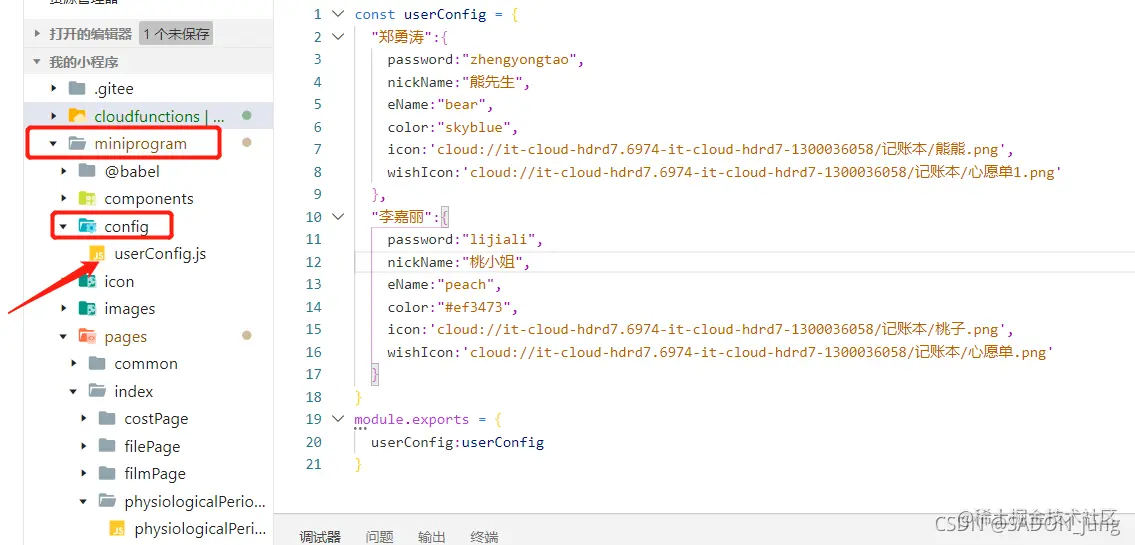Expand the costPage folder arrow

point(84,418)
